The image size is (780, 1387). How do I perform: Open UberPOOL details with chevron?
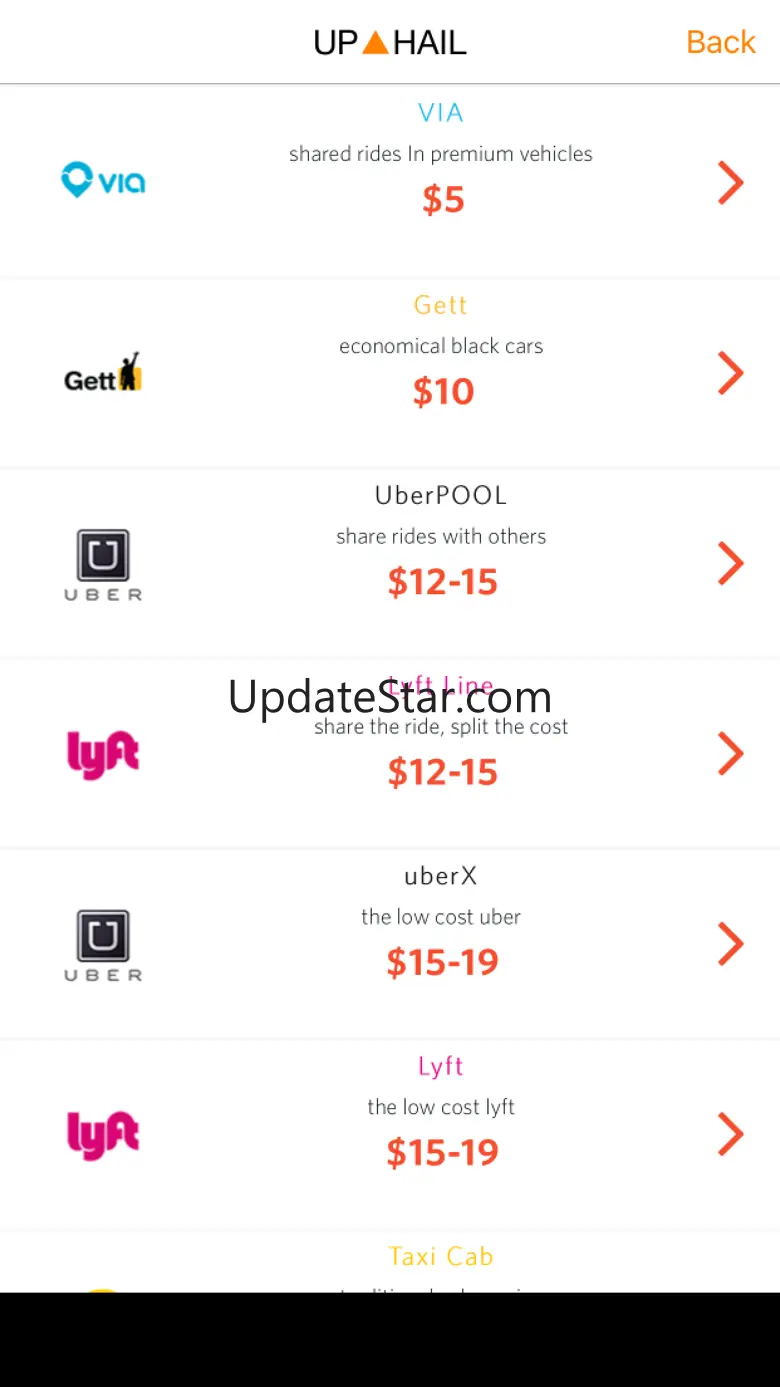tap(731, 564)
